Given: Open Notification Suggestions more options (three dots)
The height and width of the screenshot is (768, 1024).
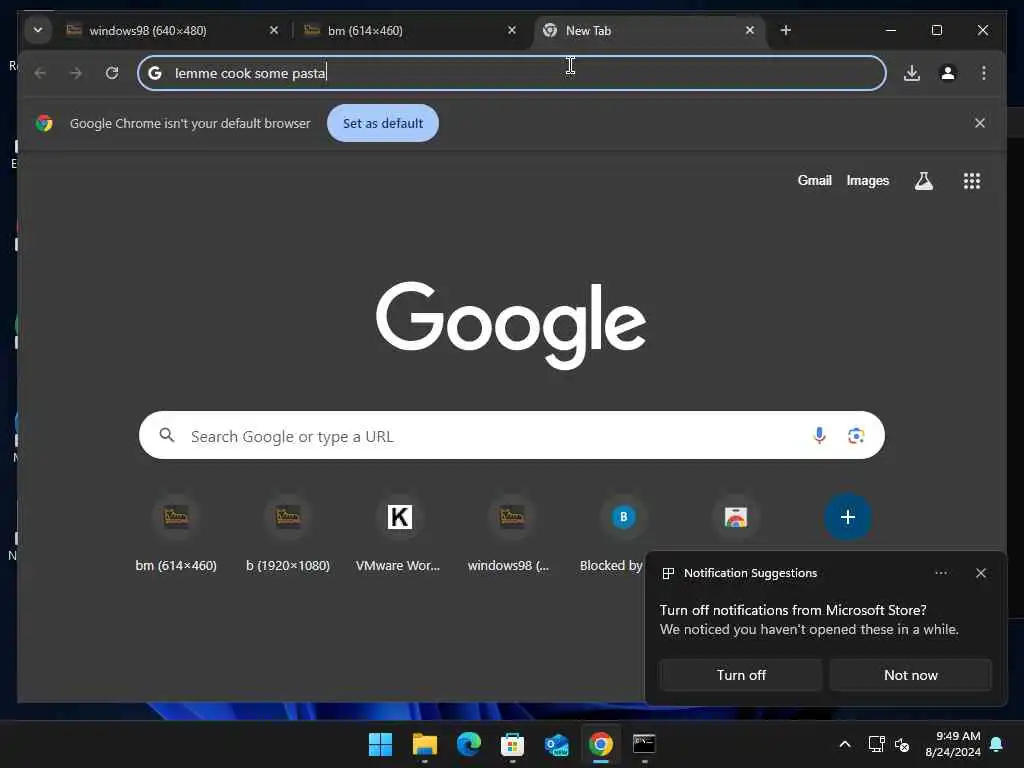Looking at the screenshot, I should click(x=940, y=573).
